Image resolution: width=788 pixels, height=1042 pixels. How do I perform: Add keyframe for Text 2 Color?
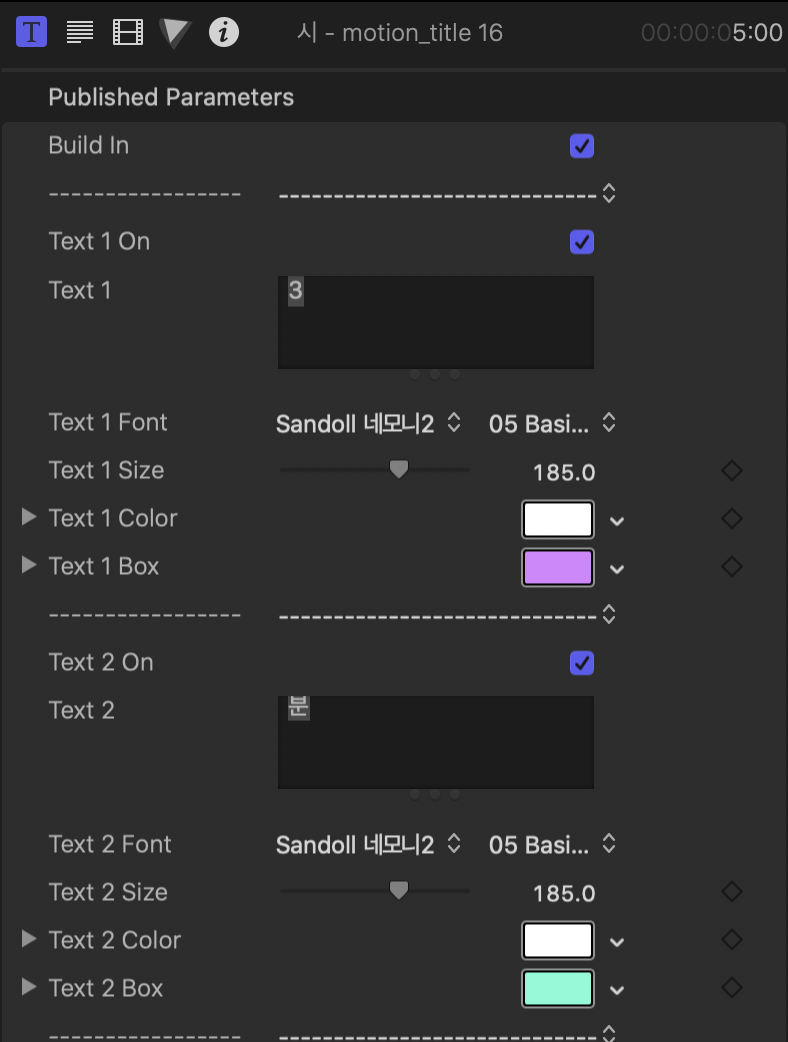point(732,940)
